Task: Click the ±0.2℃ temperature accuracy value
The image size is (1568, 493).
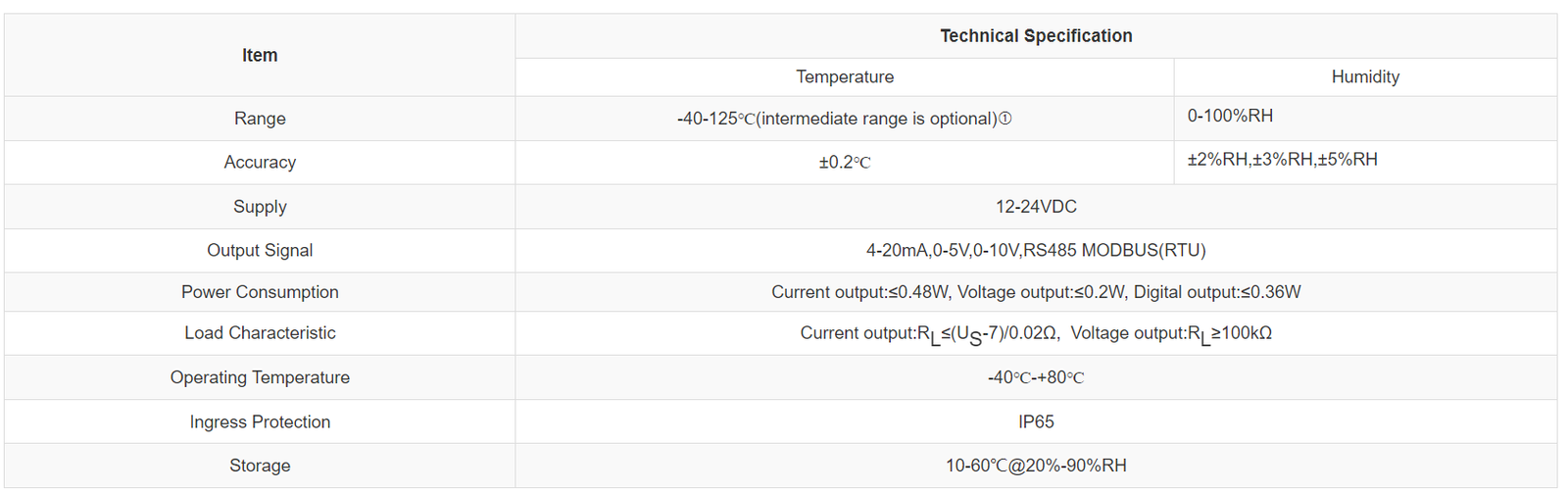Action: point(844,163)
